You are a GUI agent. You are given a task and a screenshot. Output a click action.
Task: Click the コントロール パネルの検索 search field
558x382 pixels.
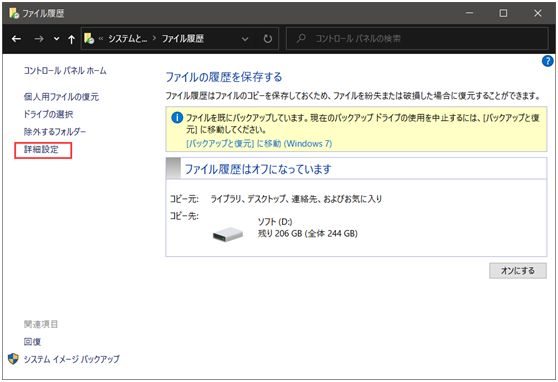click(x=417, y=38)
